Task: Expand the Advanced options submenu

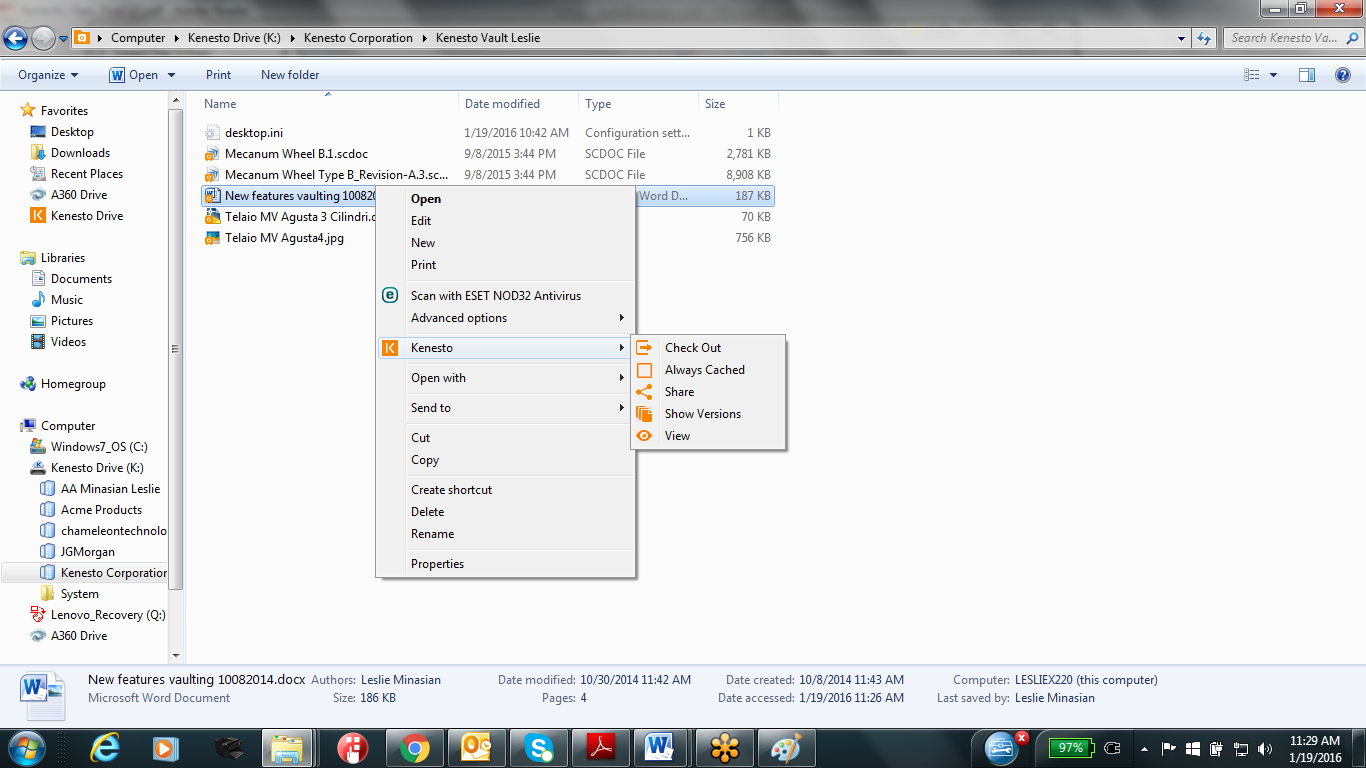Action: [505, 318]
